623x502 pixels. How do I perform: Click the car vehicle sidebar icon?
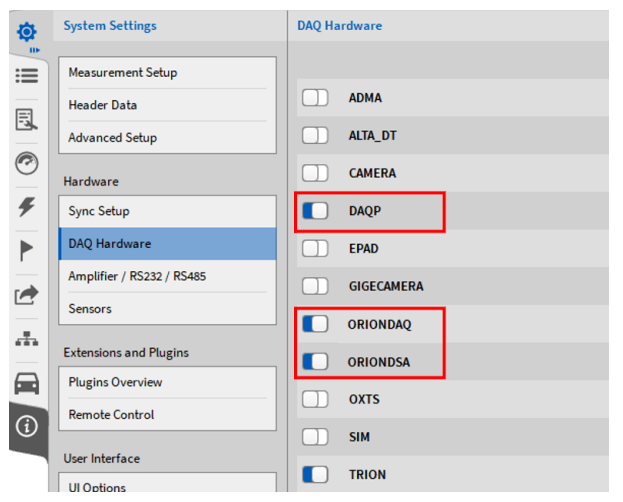[x=27, y=382]
